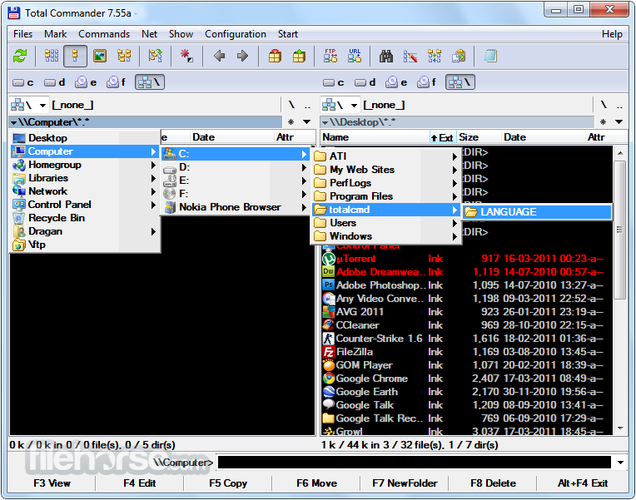This screenshot has width=636, height=500.
Task: Choose Program Files folder in popup
Action: tap(386, 197)
